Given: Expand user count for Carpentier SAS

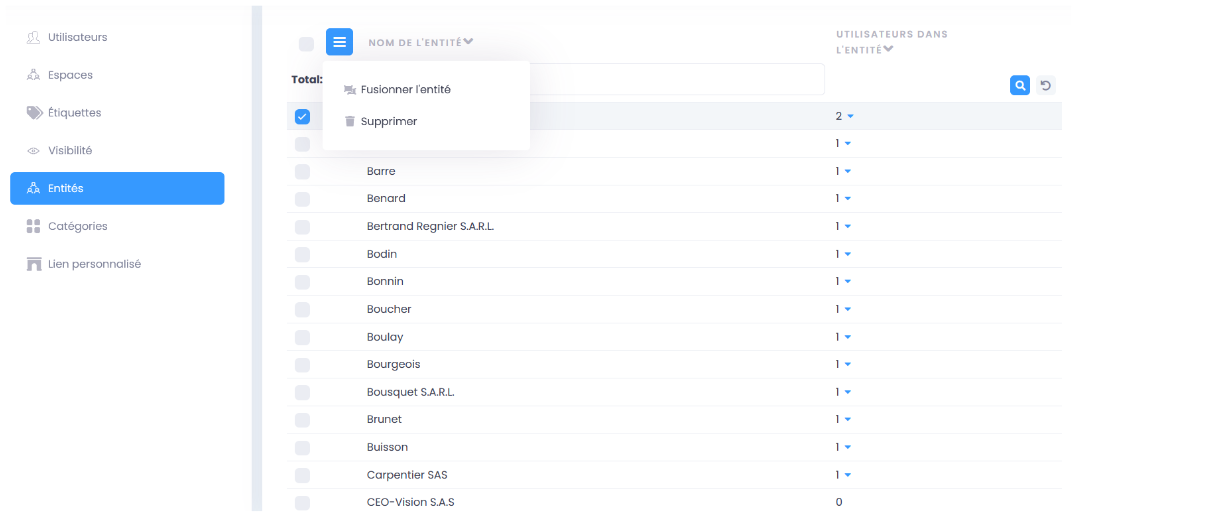Looking at the screenshot, I should [847, 474].
